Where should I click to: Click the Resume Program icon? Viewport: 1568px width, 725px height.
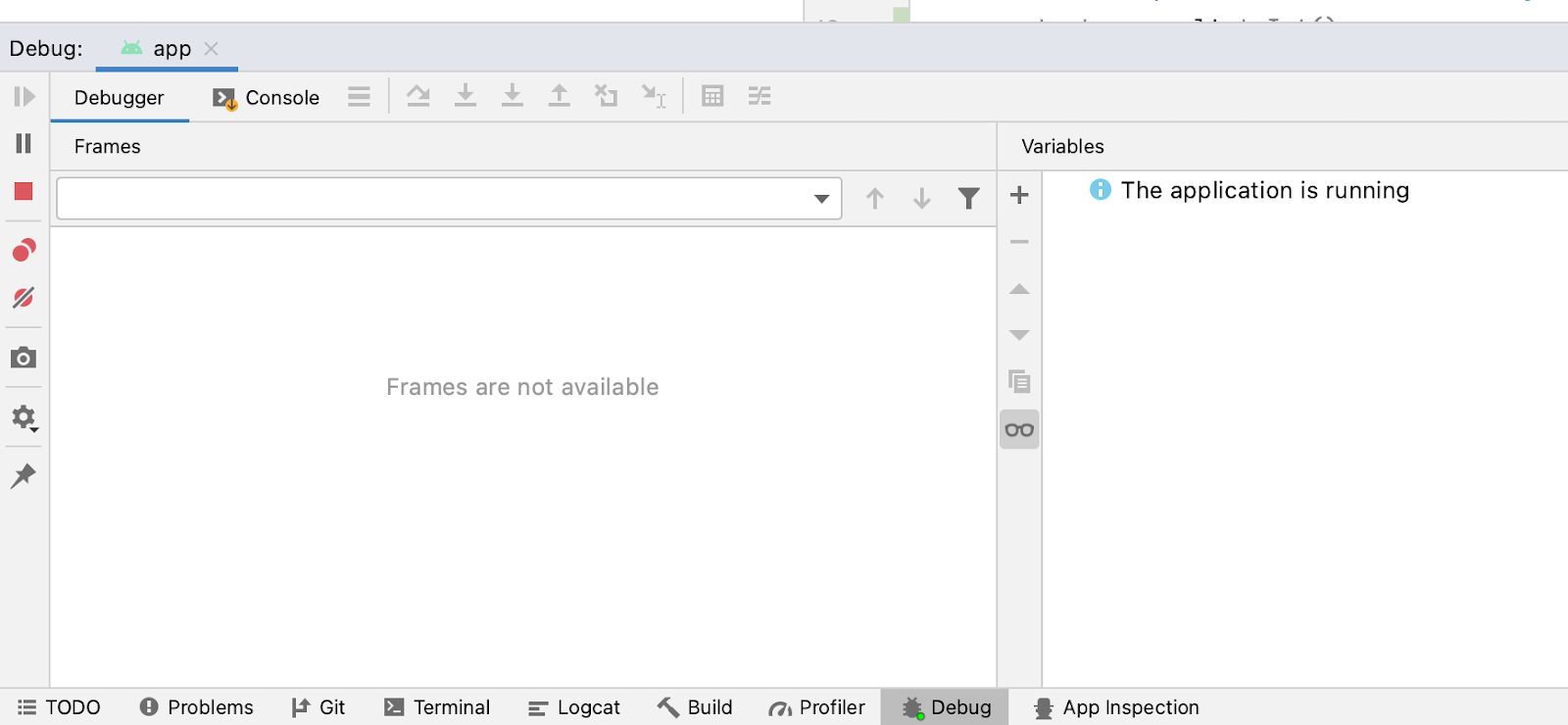(x=24, y=97)
